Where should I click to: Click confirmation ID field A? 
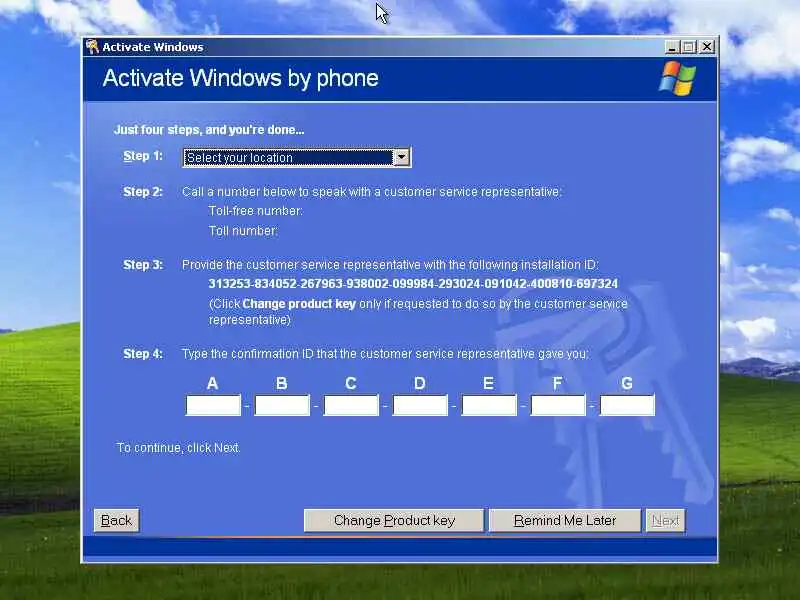click(x=213, y=405)
